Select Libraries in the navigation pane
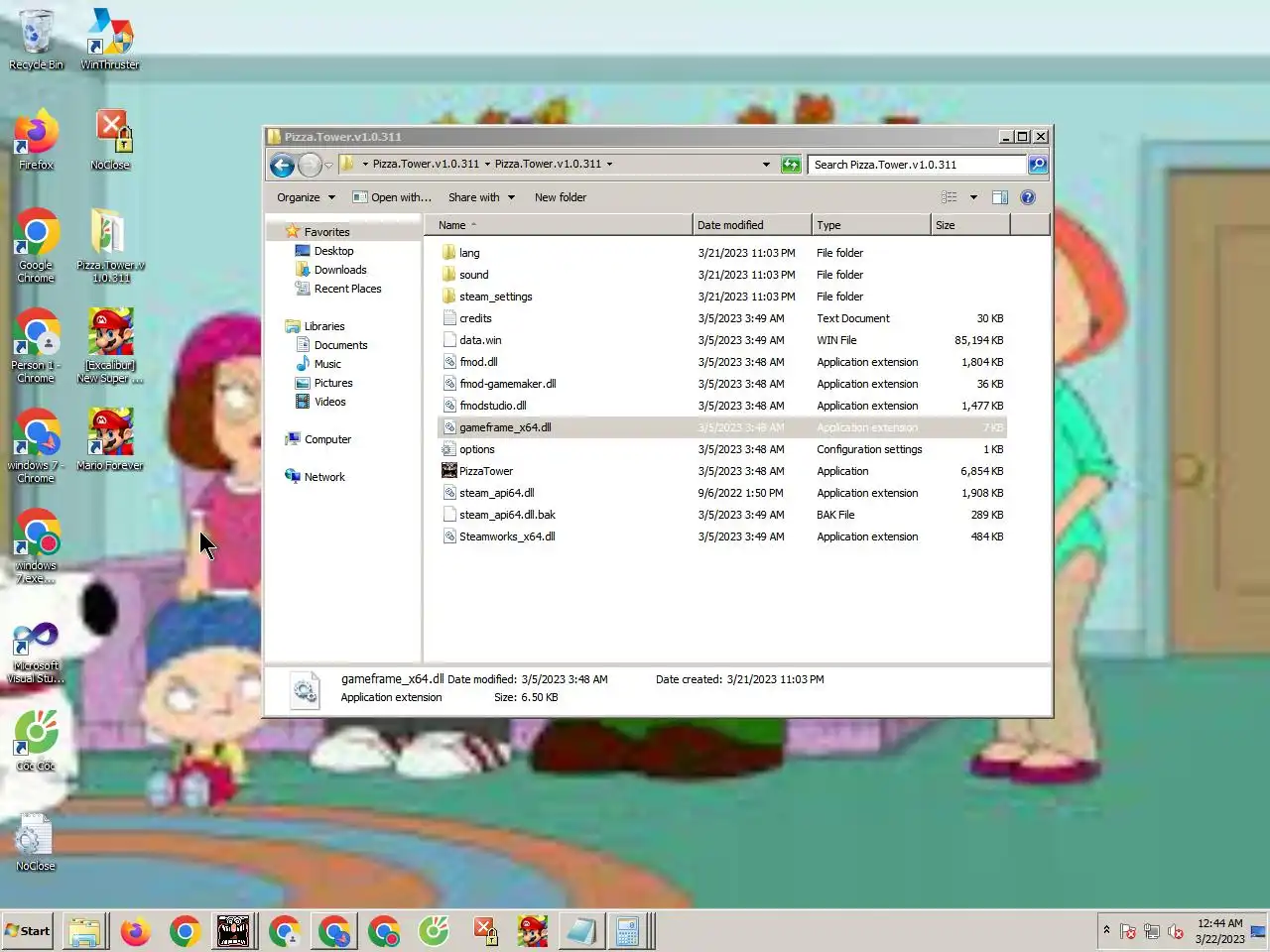The width and height of the screenshot is (1270, 952). coord(324,326)
